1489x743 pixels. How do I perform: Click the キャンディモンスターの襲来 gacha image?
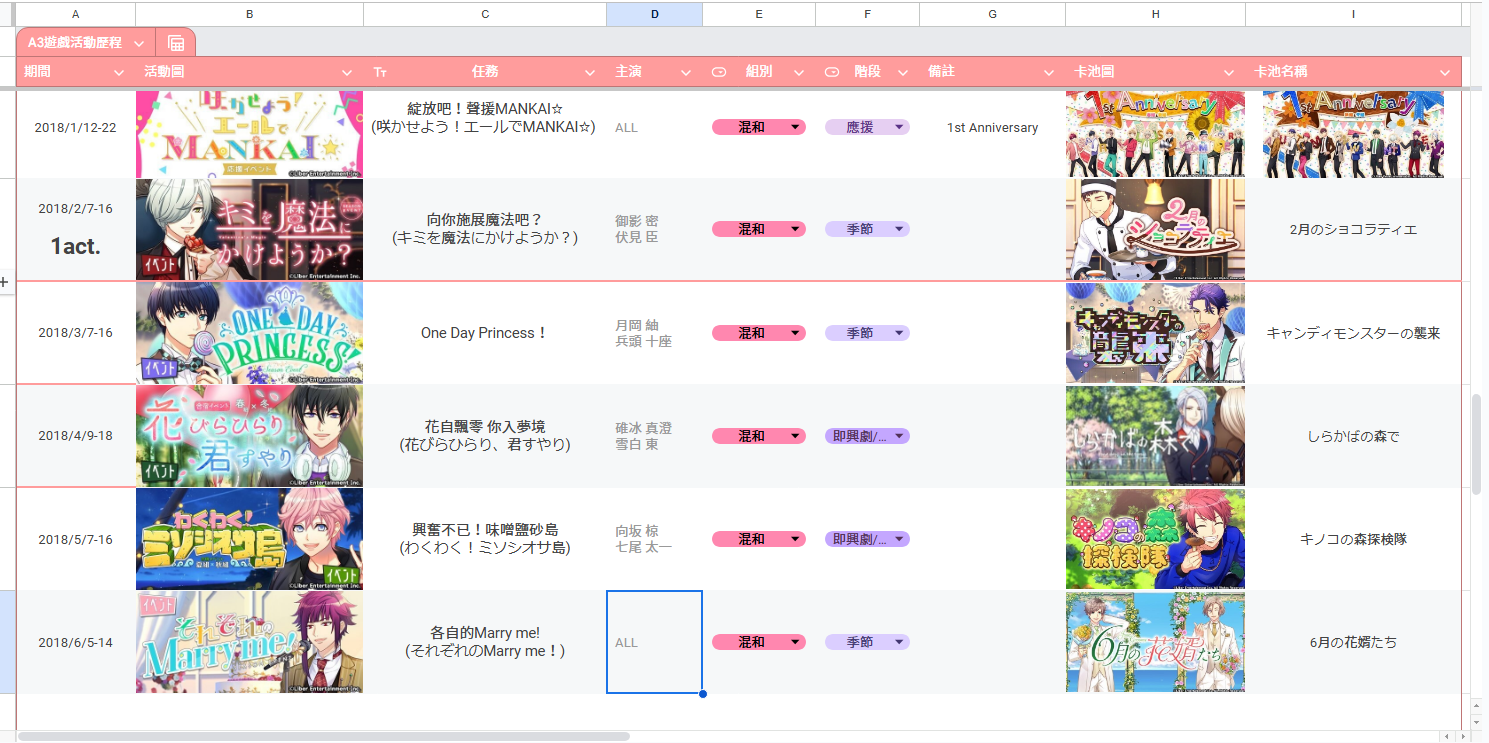click(1155, 333)
